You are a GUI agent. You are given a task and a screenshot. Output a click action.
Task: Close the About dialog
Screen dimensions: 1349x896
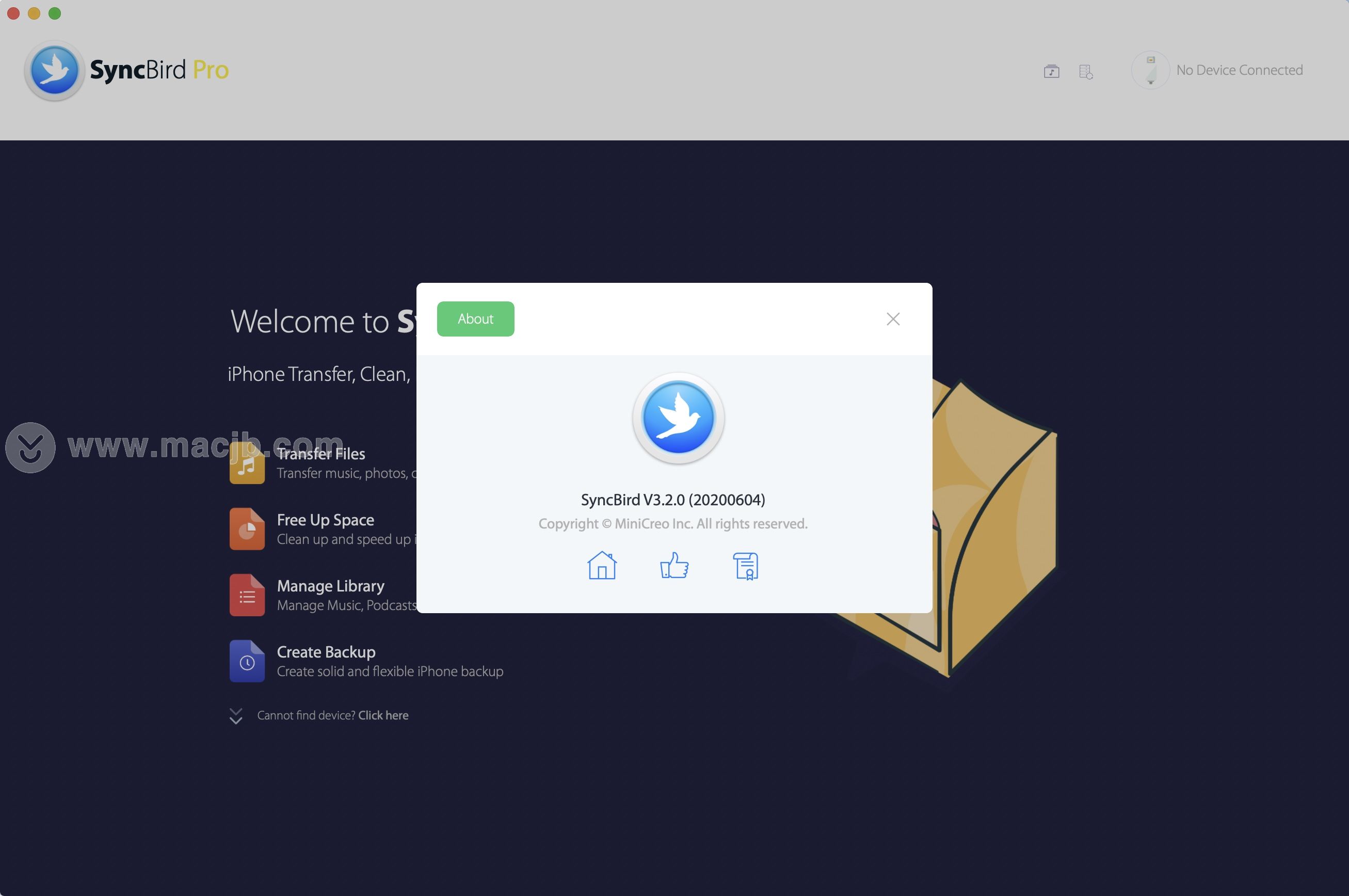pos(892,318)
